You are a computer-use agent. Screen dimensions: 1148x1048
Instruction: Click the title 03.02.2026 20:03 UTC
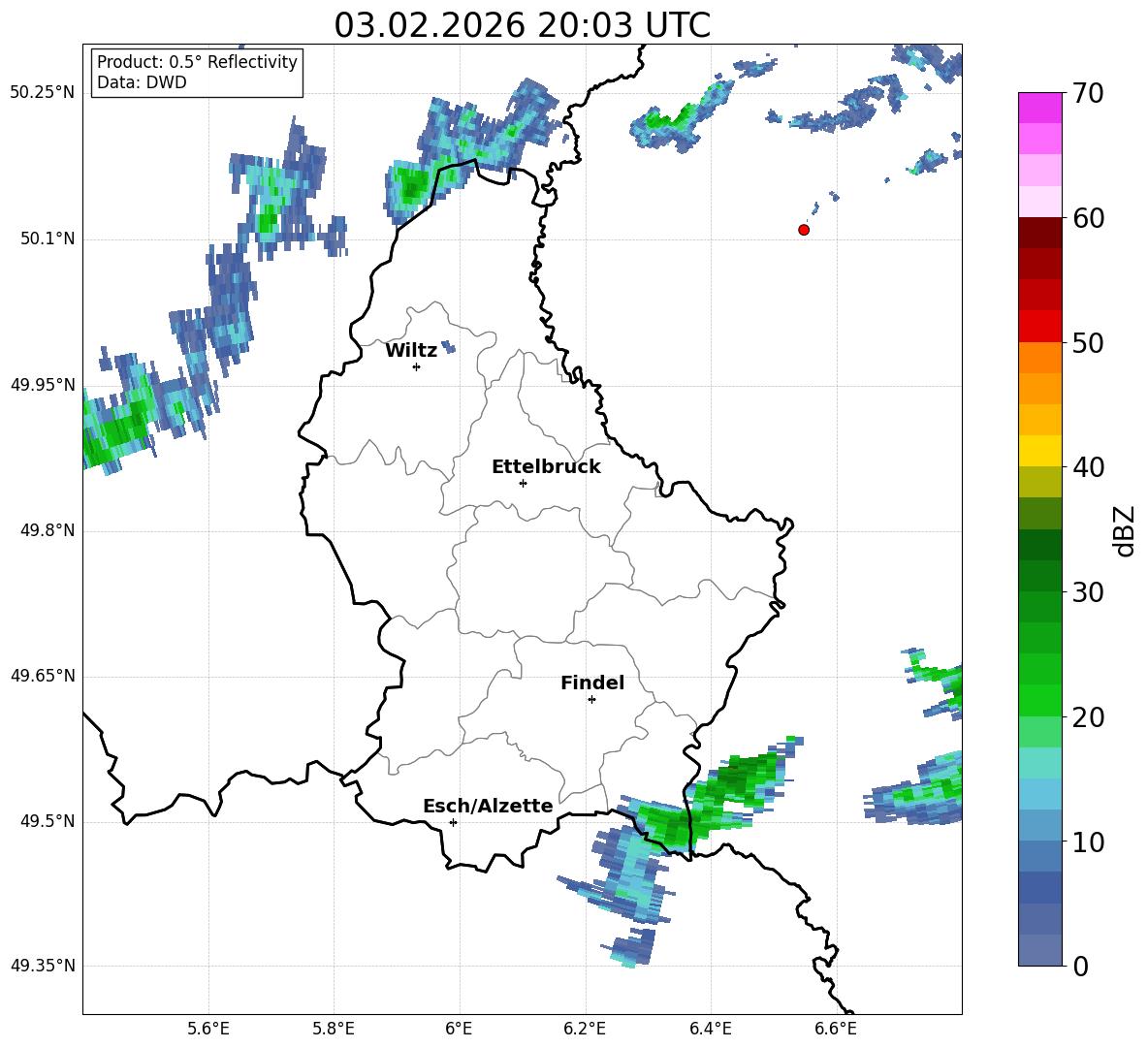(522, 25)
